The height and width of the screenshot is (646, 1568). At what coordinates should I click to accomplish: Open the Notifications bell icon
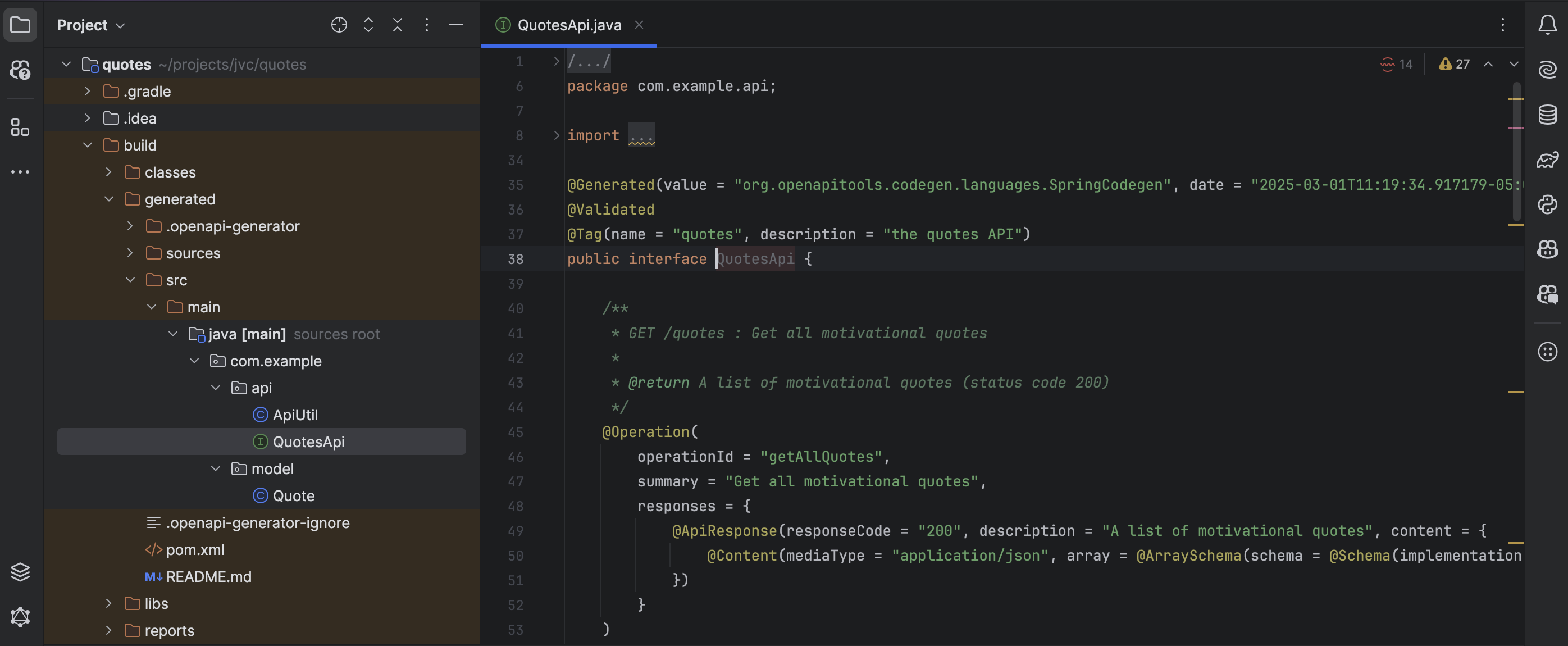1547,25
